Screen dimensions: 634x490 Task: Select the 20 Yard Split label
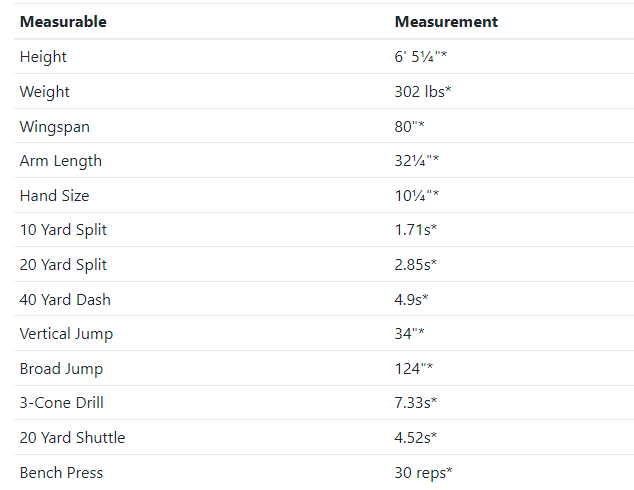[x=63, y=265]
